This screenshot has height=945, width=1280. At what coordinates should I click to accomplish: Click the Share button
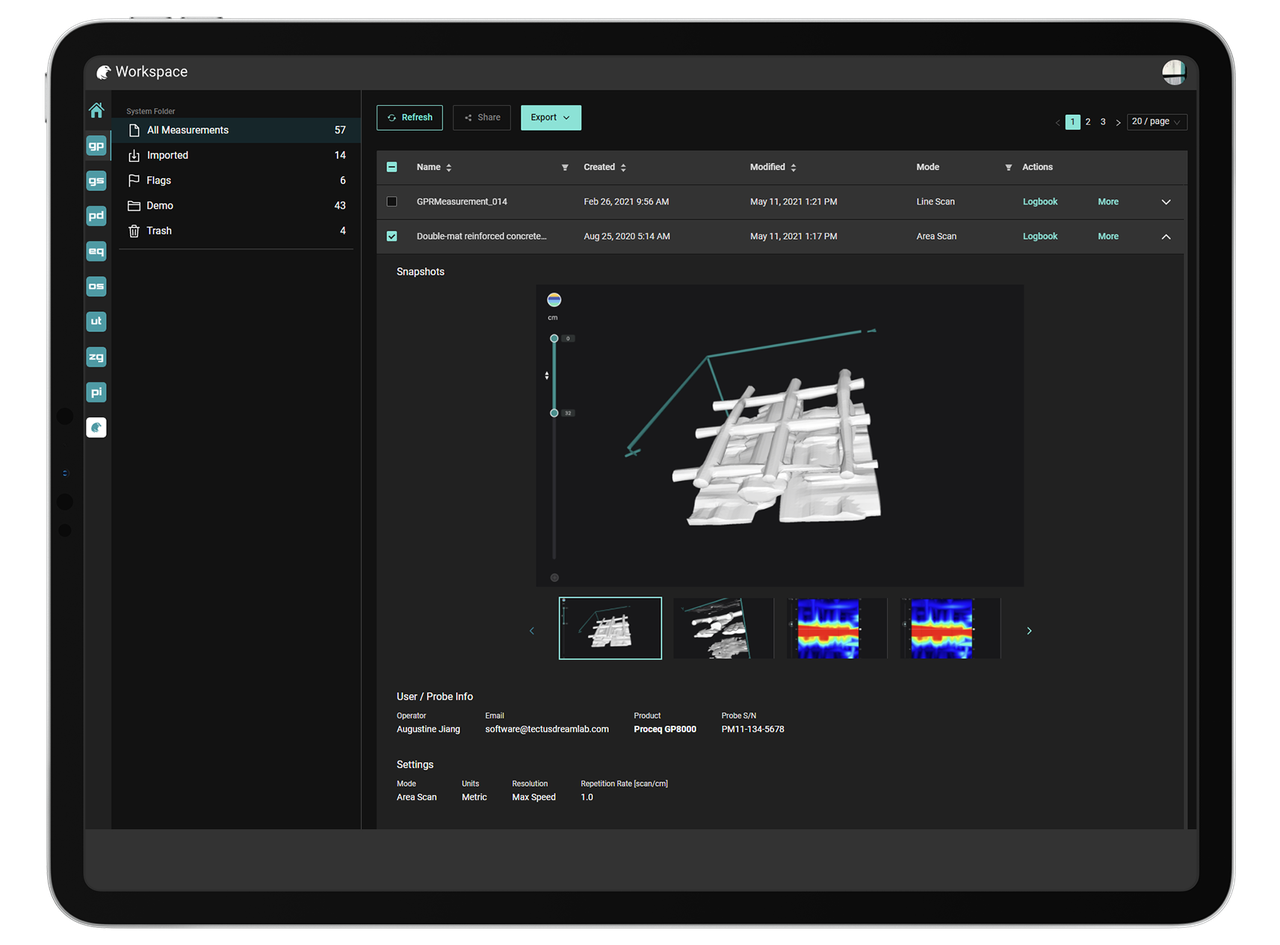coord(482,118)
